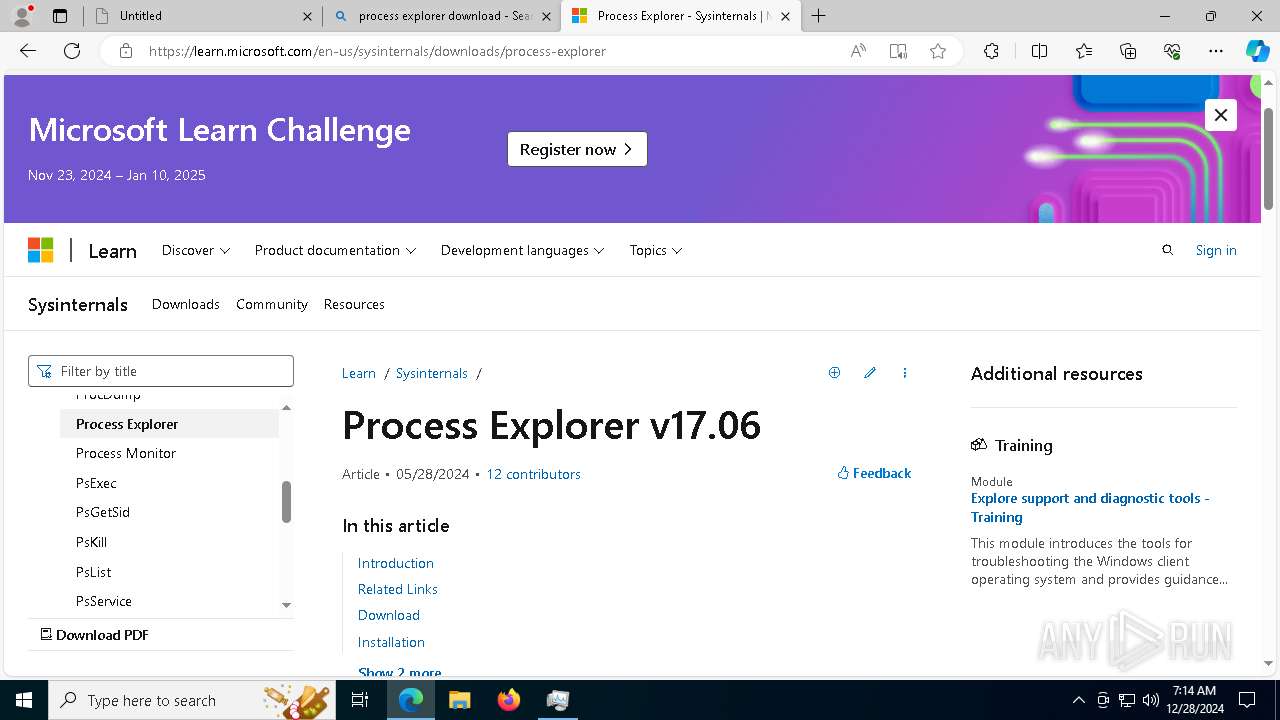Close the Process Explorer Sysinternals tab
This screenshot has height=720, width=1280.
point(785,16)
